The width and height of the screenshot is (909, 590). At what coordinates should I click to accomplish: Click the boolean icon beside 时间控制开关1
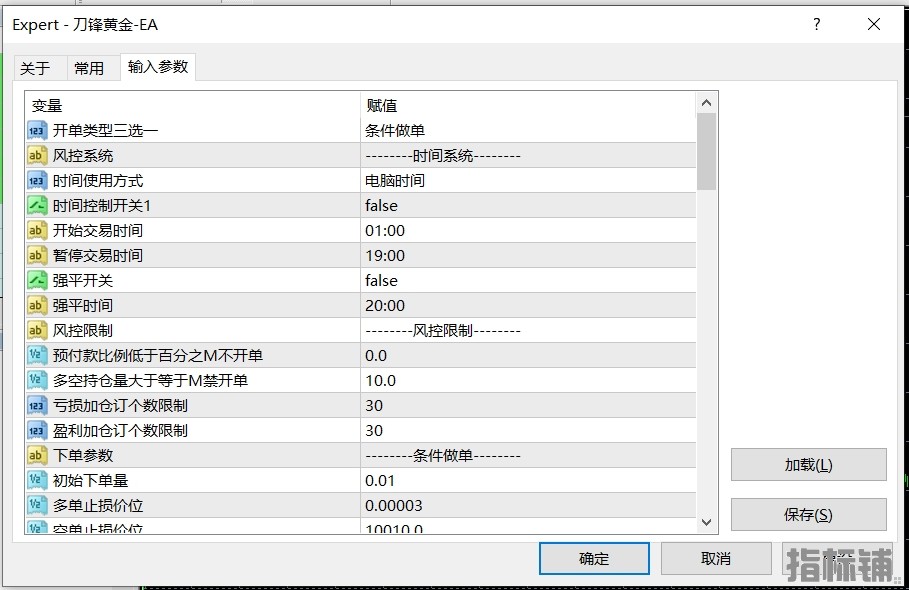click(37, 205)
